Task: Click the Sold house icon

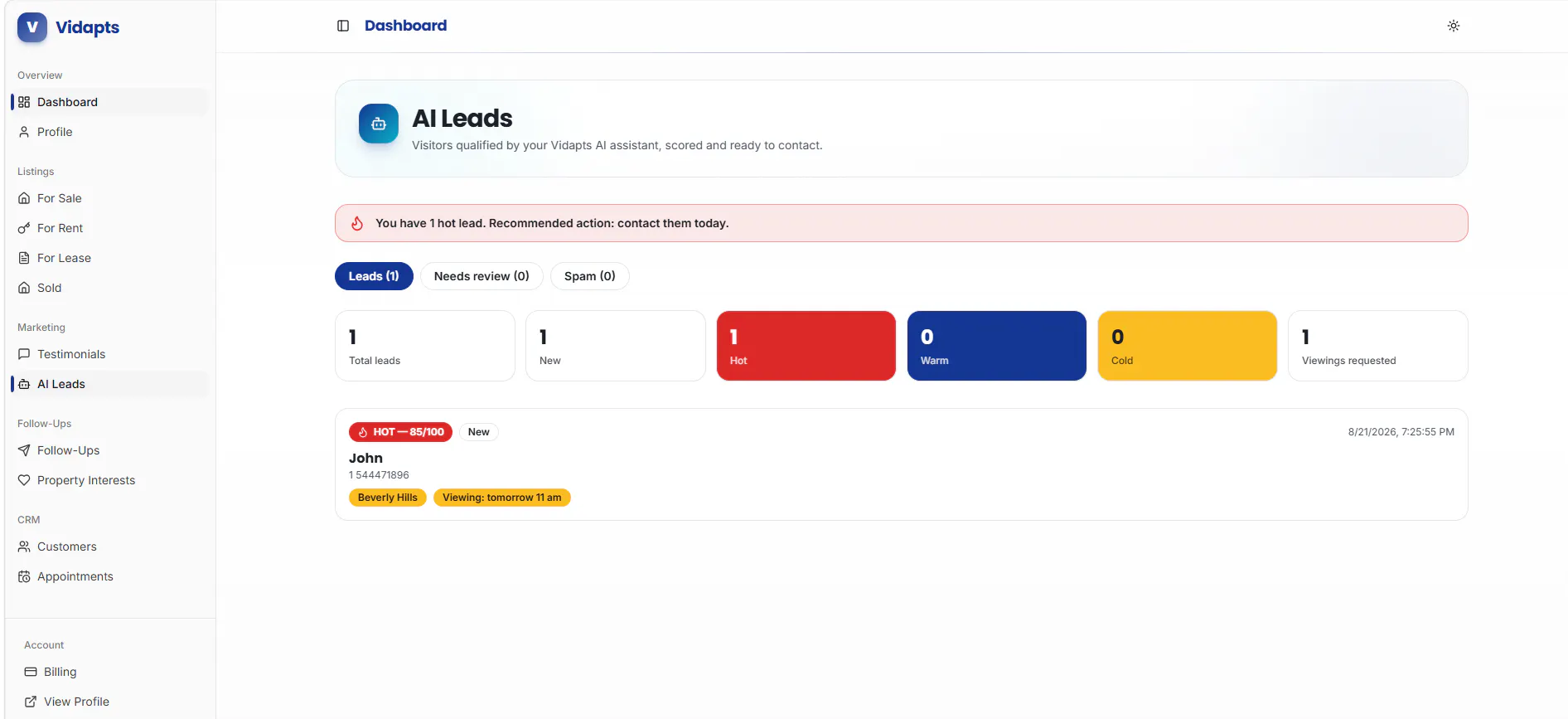Action: click(24, 288)
